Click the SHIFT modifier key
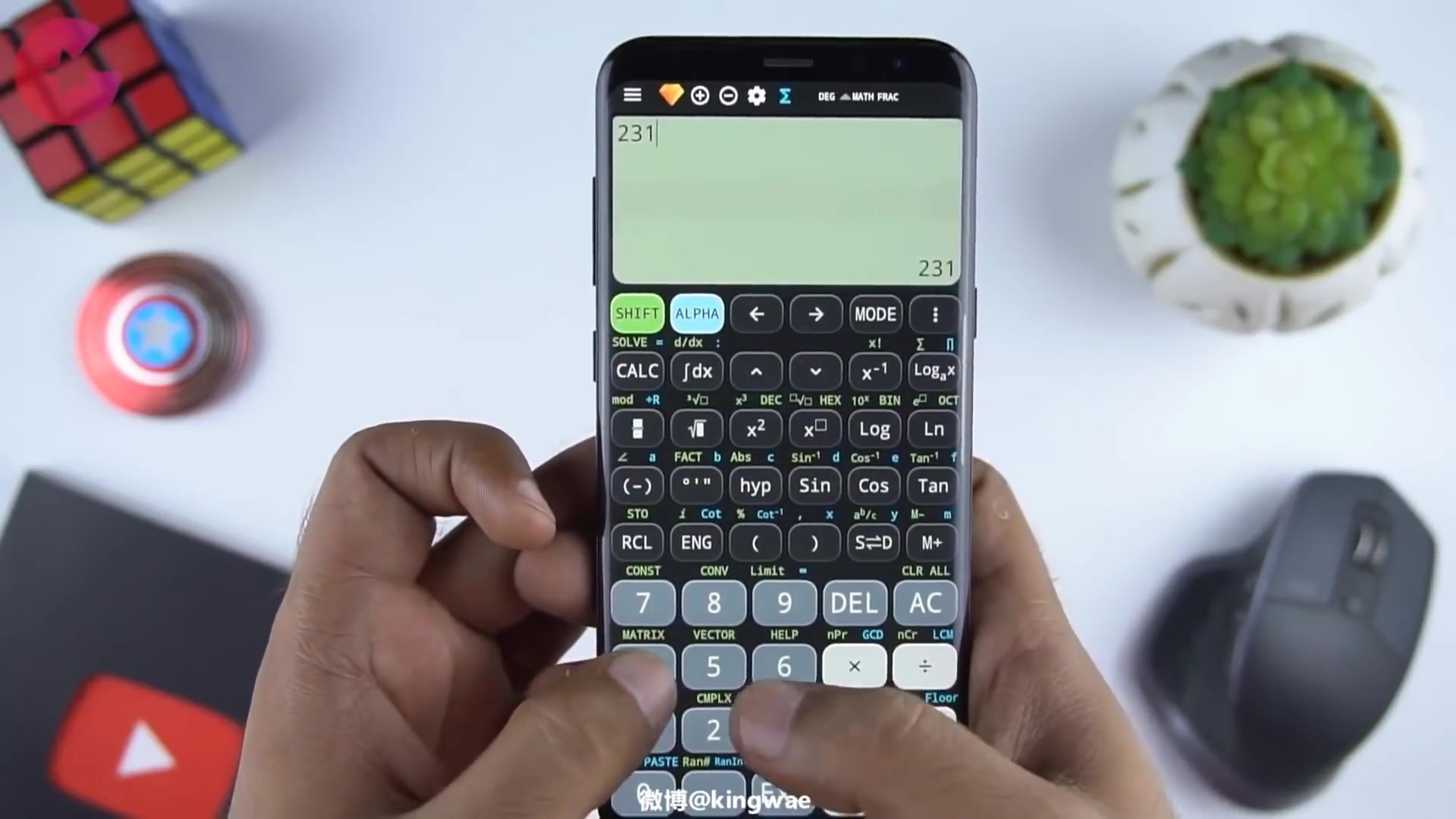This screenshot has width=1456, height=819. (637, 314)
